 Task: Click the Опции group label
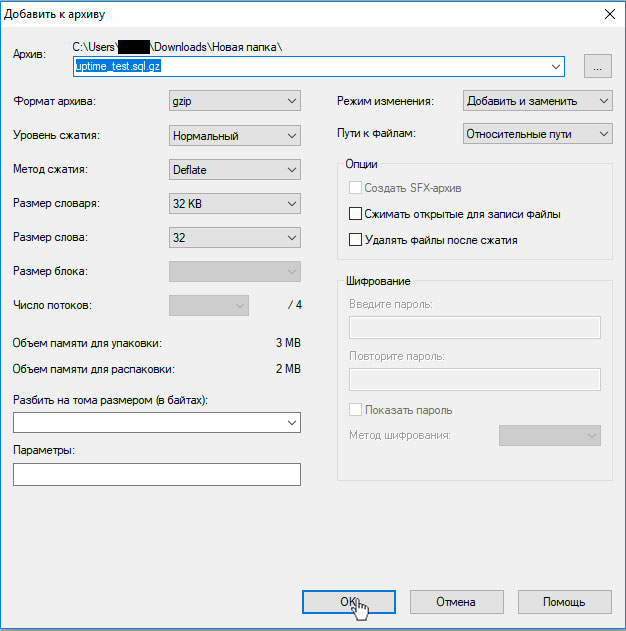click(361, 164)
